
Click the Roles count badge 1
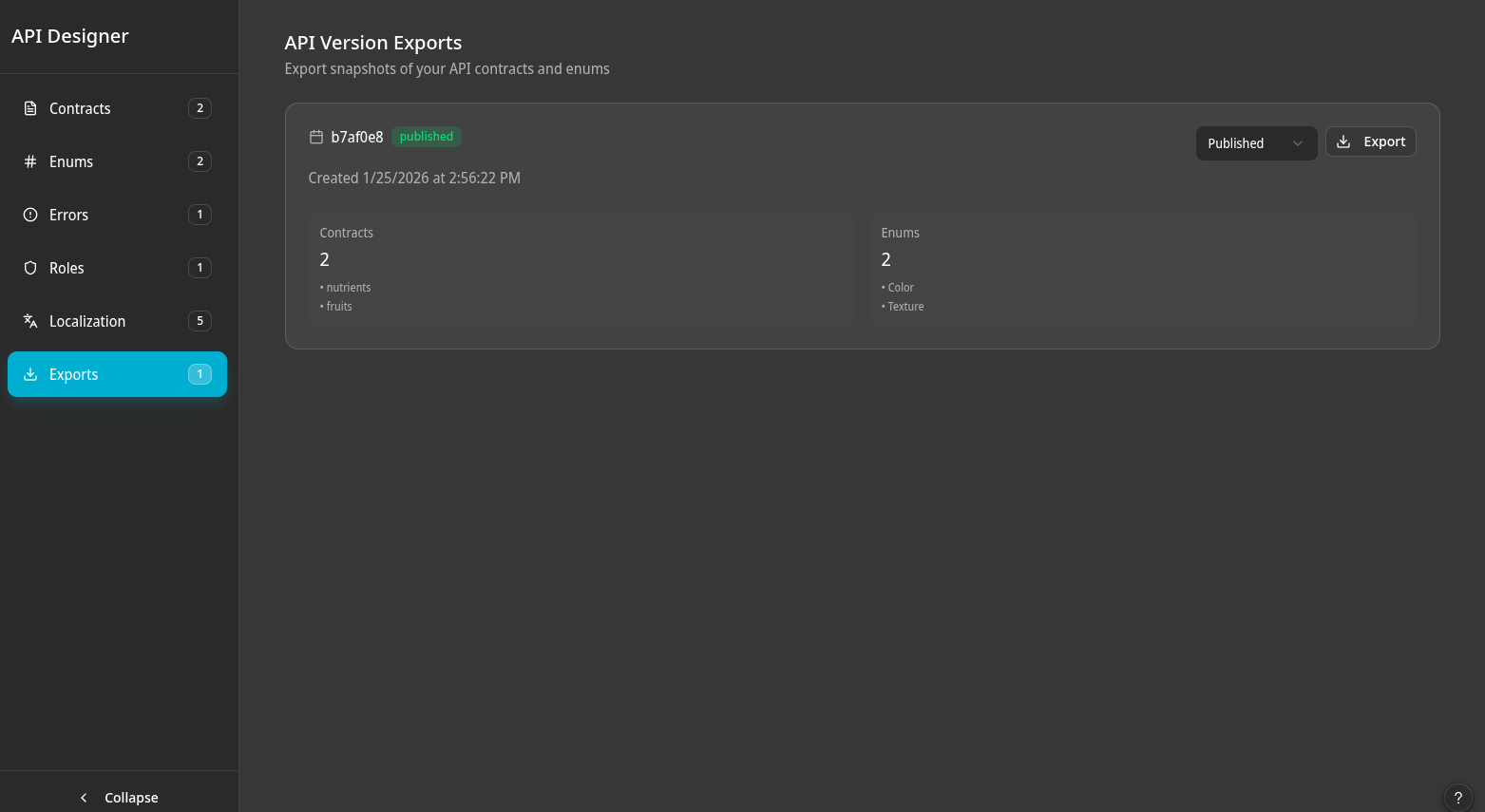tap(200, 268)
